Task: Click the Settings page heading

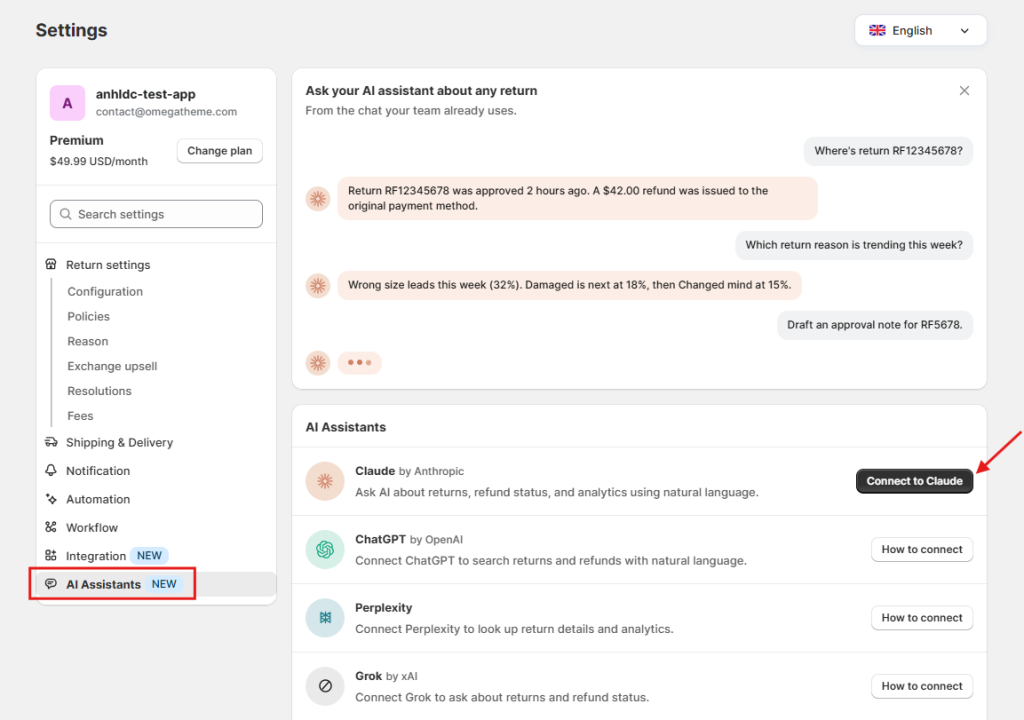Action: (71, 30)
